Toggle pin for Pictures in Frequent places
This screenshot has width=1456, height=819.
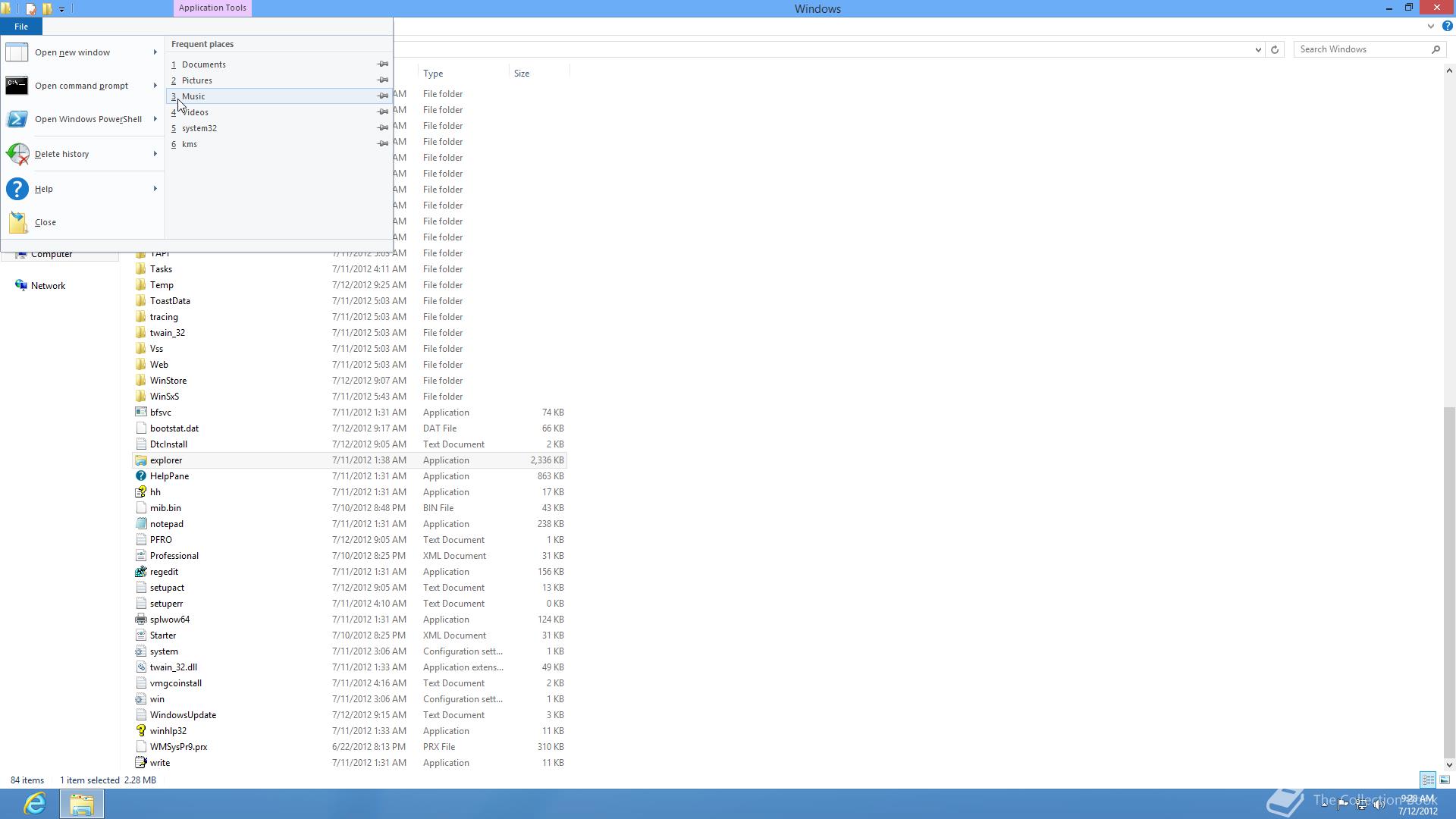383,80
